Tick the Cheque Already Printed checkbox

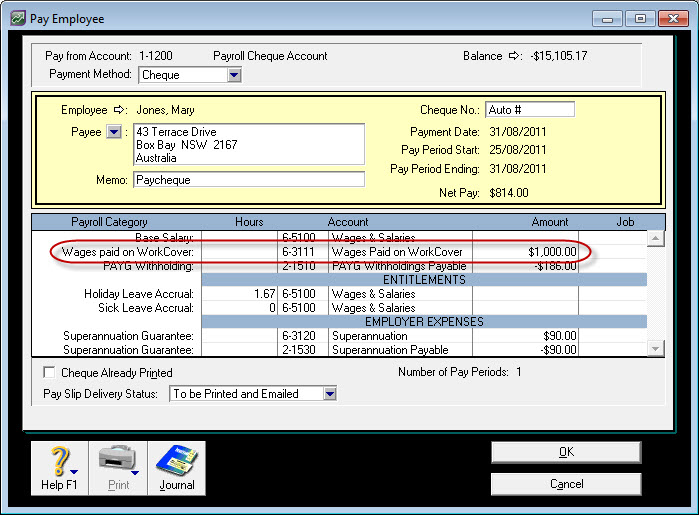[49, 373]
